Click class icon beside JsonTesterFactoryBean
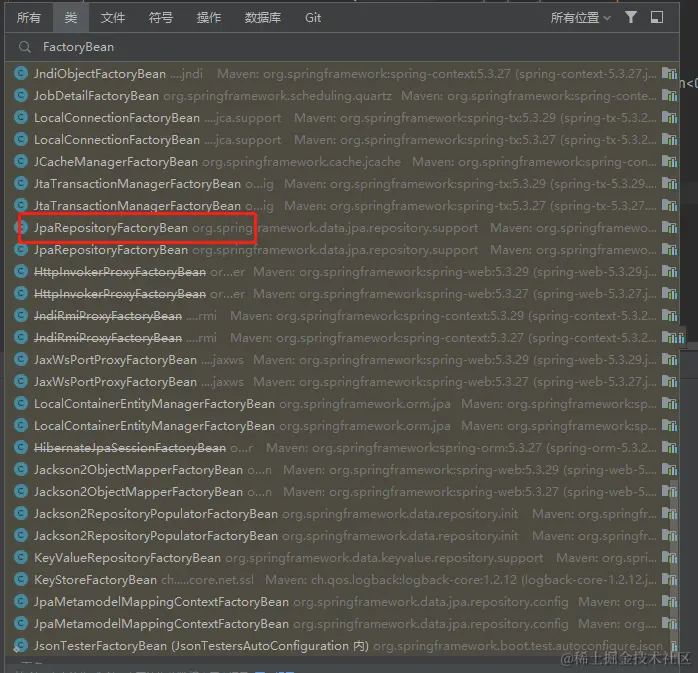 click(20, 645)
